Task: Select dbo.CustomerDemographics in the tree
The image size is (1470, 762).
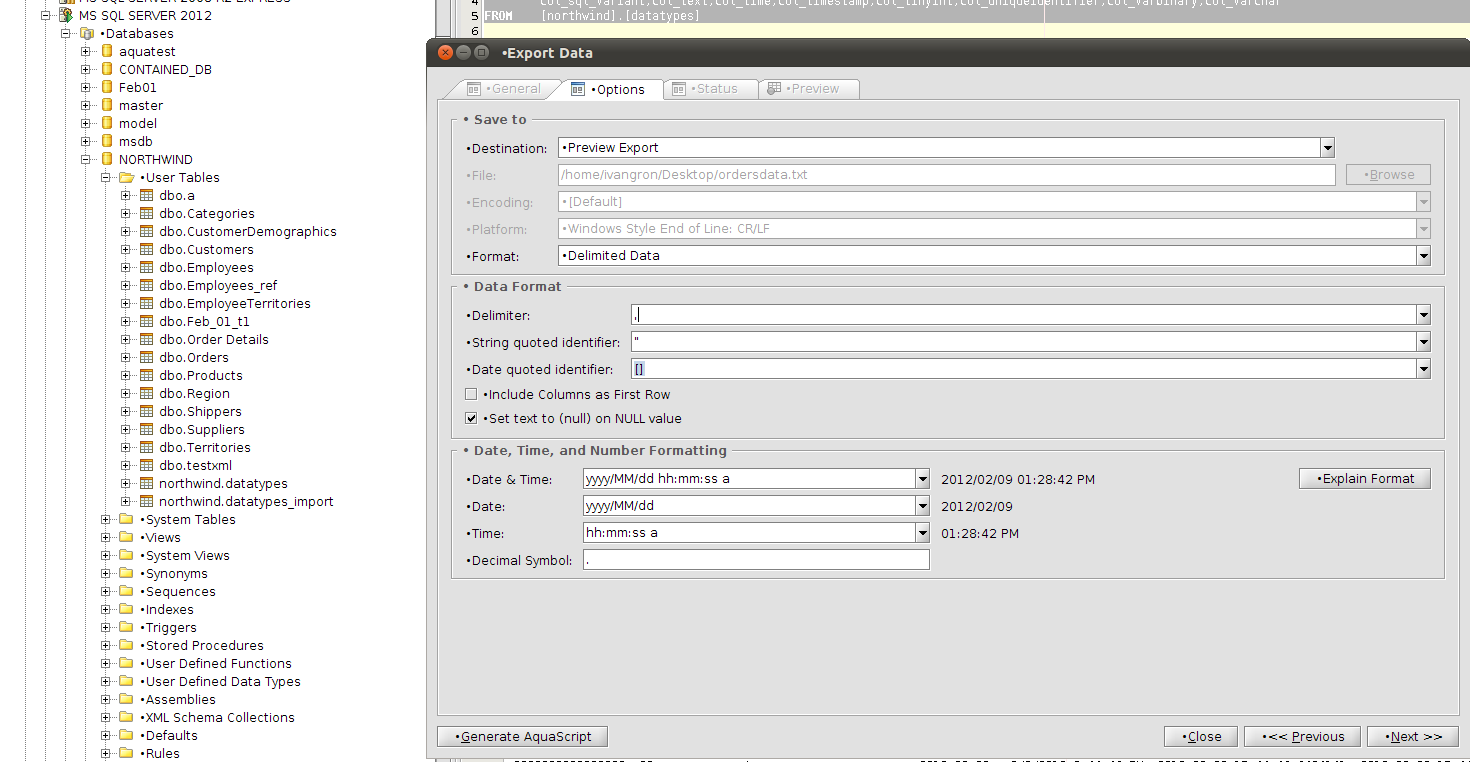Action: 248,231
